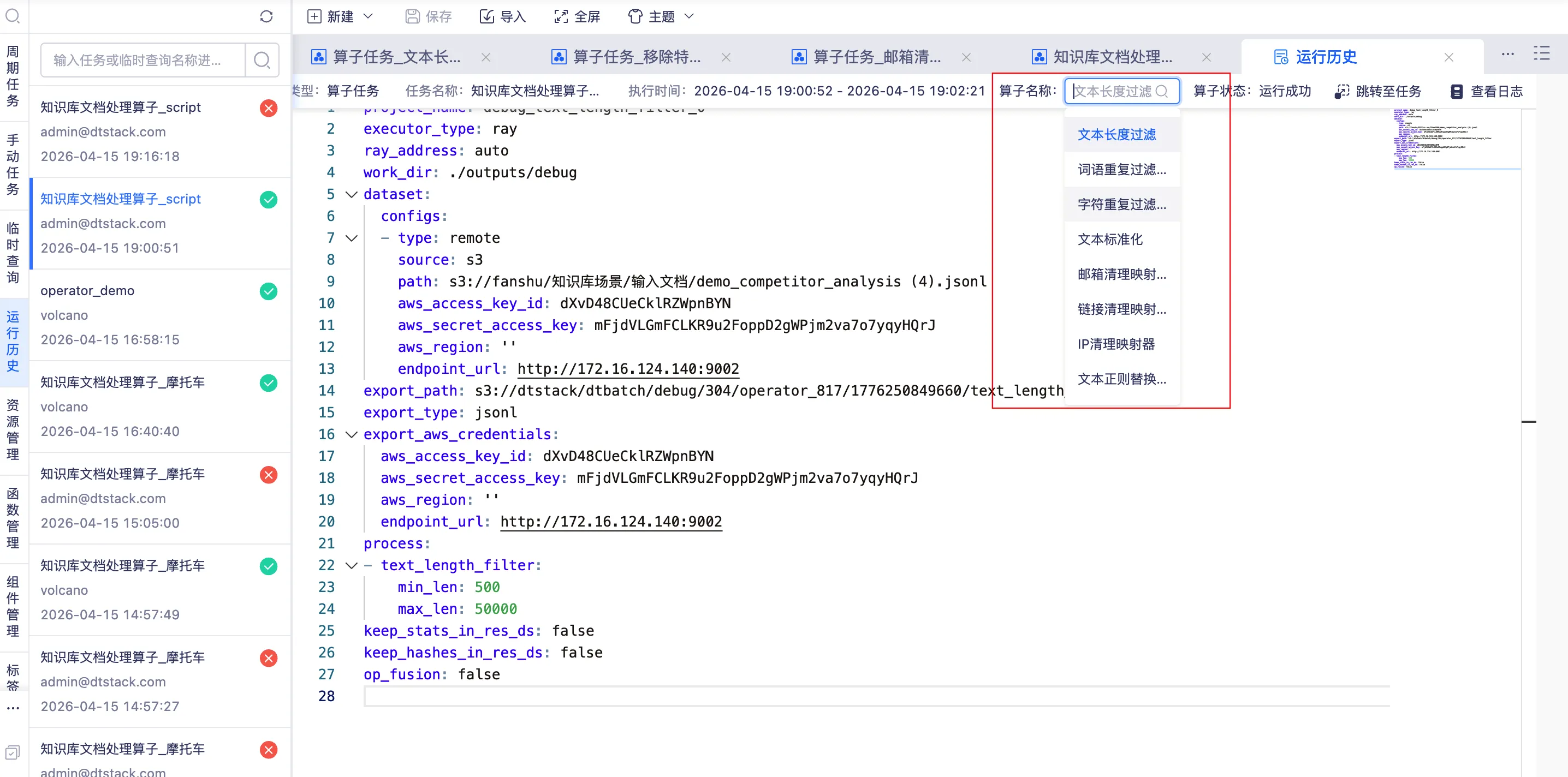1568x777 pixels.
Task: Select 链接清理映射... from the operator list
Action: 1122,309
